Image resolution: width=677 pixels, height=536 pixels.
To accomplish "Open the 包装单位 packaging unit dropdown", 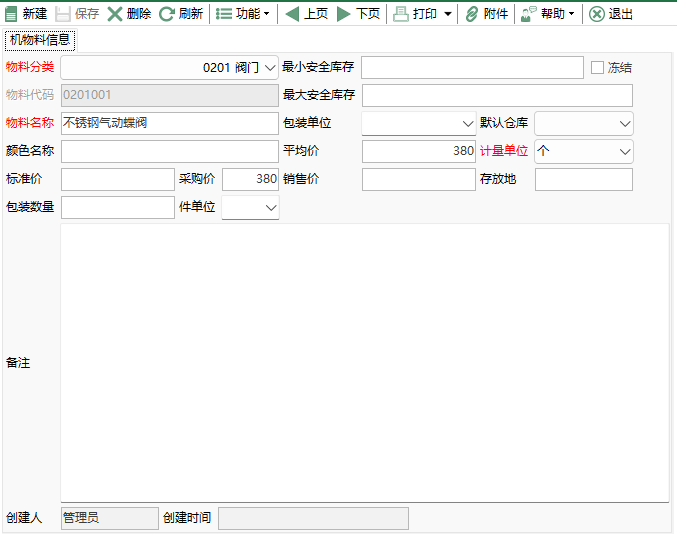I will point(468,124).
